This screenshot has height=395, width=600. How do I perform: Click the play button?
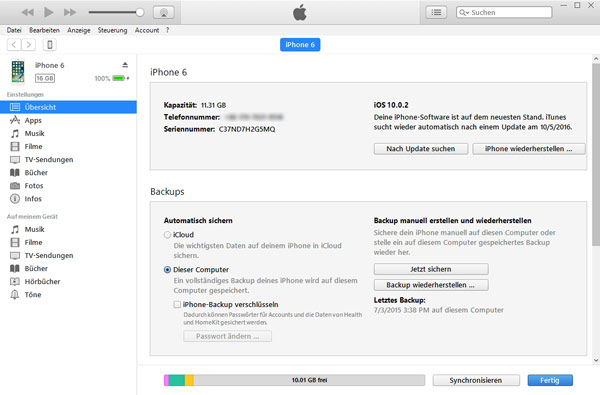tap(49, 12)
